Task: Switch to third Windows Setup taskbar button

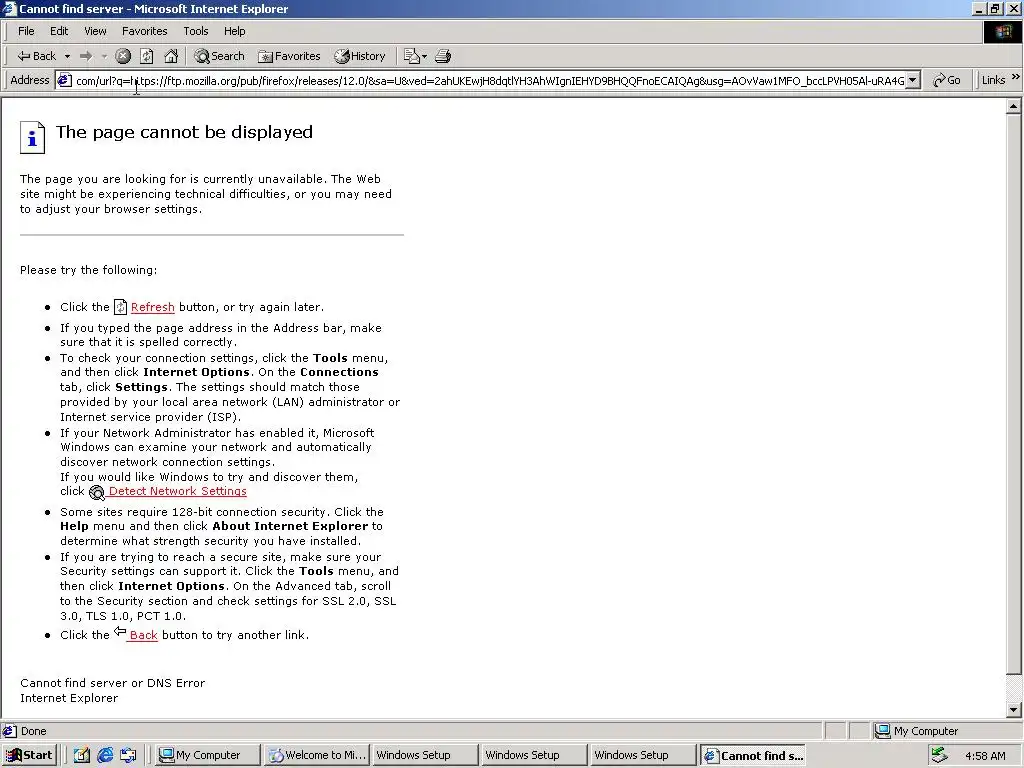Action: point(643,756)
